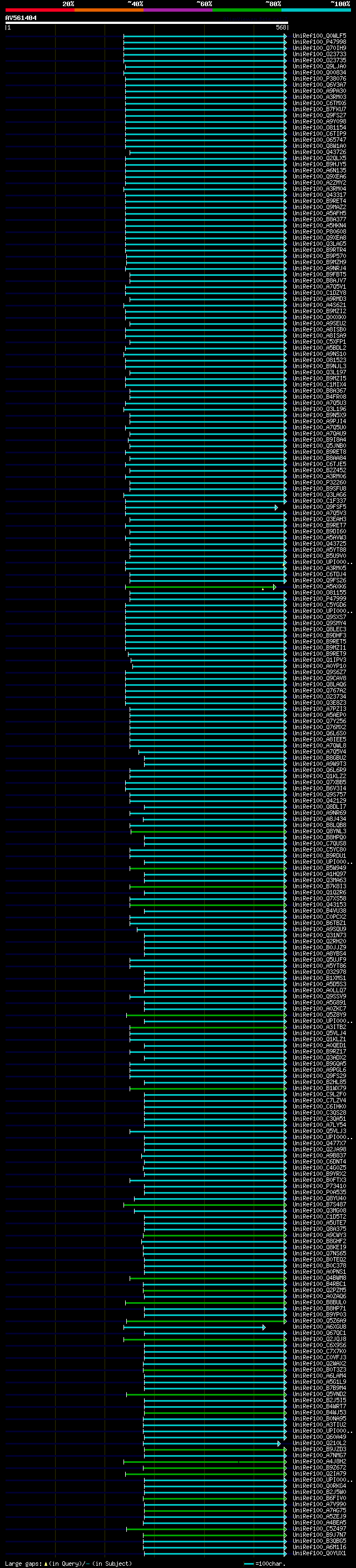This screenshot has height=1568, width=356.
Task: Click the red ~20% identity legend bar
Action: (39, 10)
